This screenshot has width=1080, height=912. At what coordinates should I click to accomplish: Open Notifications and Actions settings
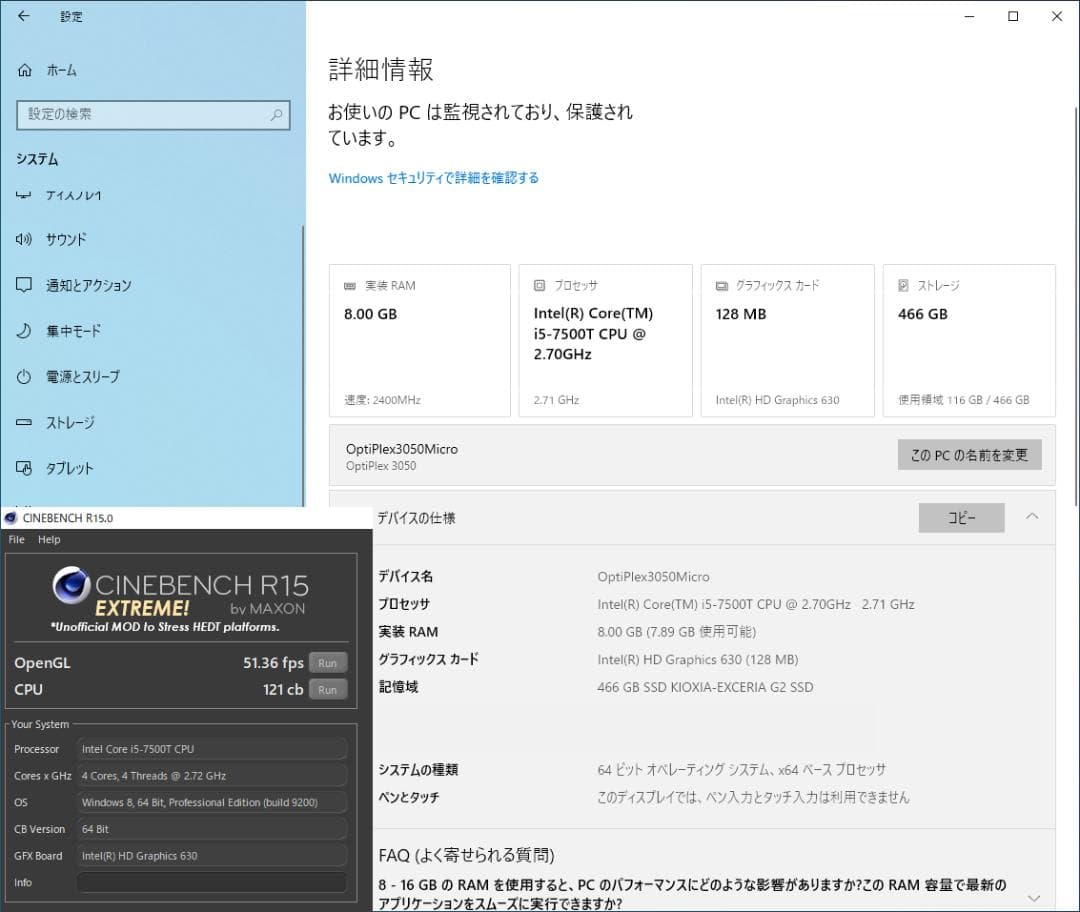point(88,285)
